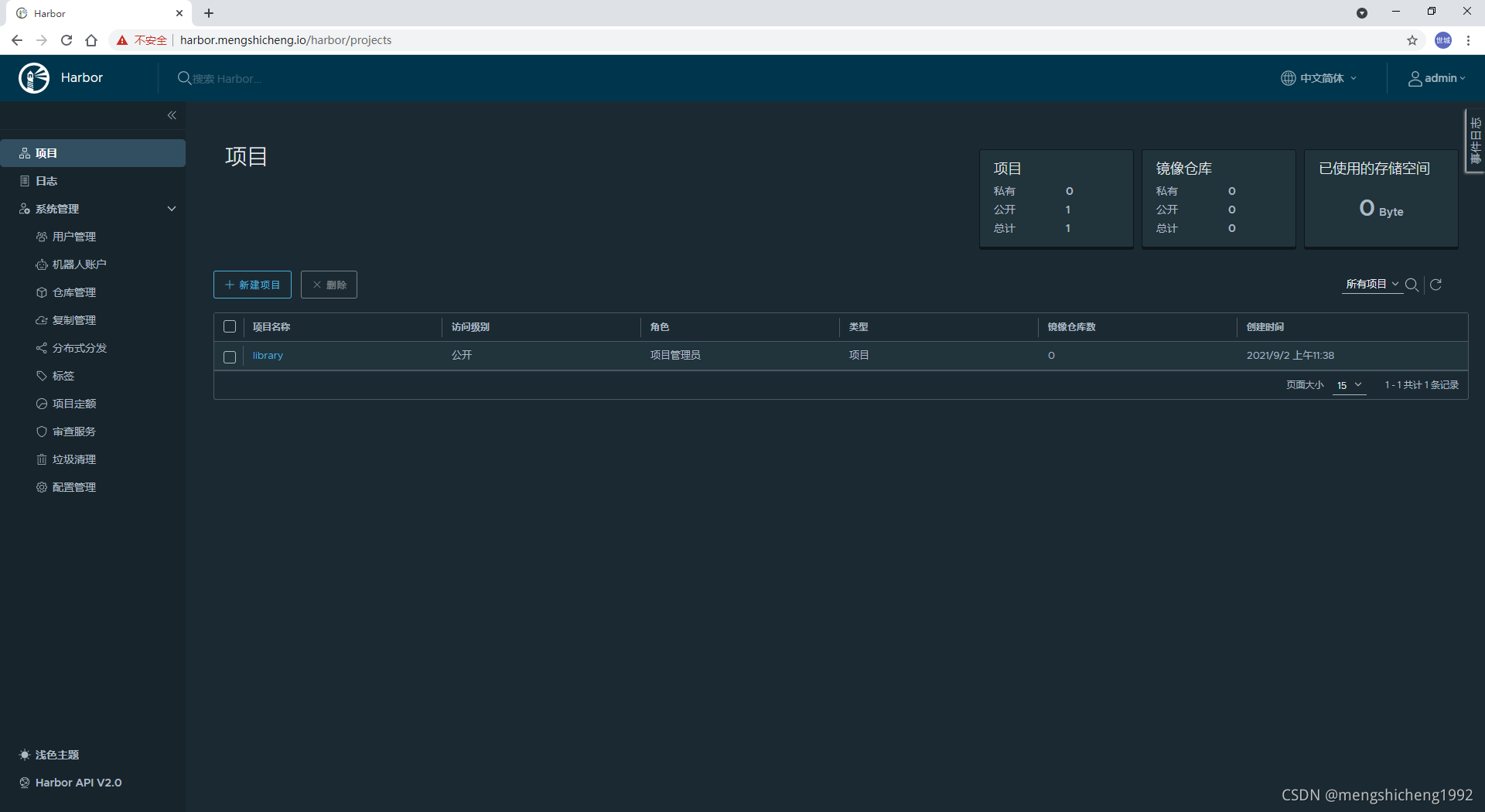Screen dimensions: 1485x812
Task: Click the 镜像仓库 statistics card
Action: (1219, 199)
